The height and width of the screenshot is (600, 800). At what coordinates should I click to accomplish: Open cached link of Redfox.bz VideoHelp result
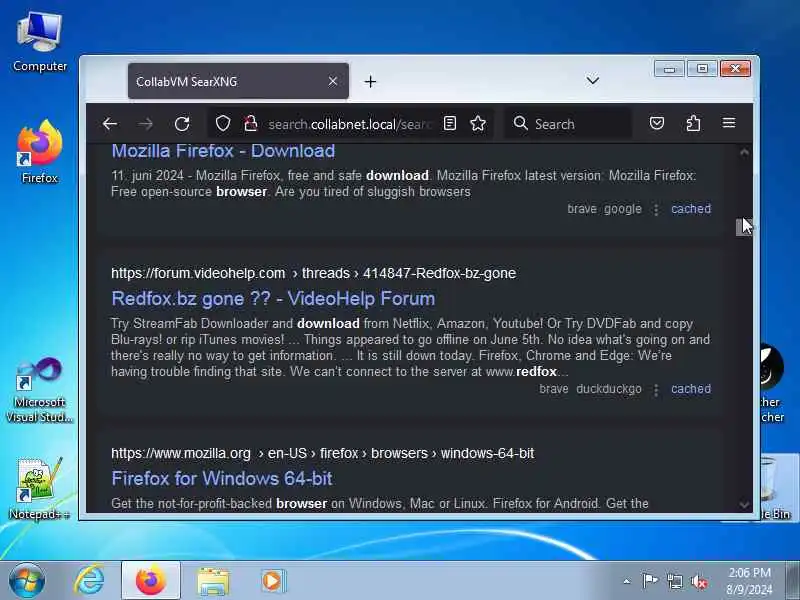coord(691,389)
